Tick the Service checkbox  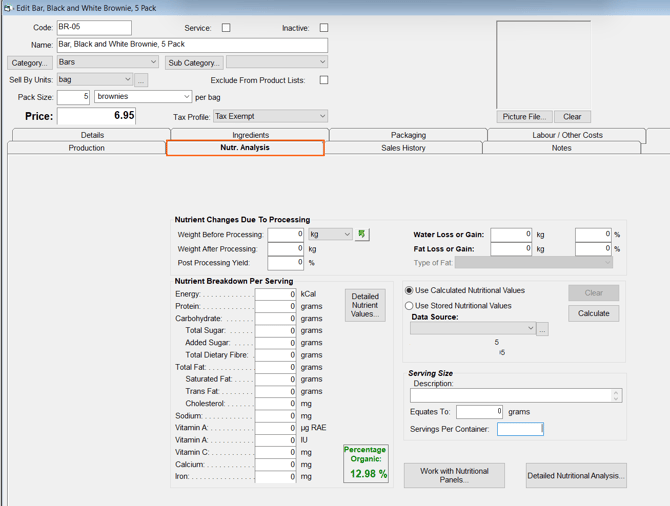pos(226,28)
